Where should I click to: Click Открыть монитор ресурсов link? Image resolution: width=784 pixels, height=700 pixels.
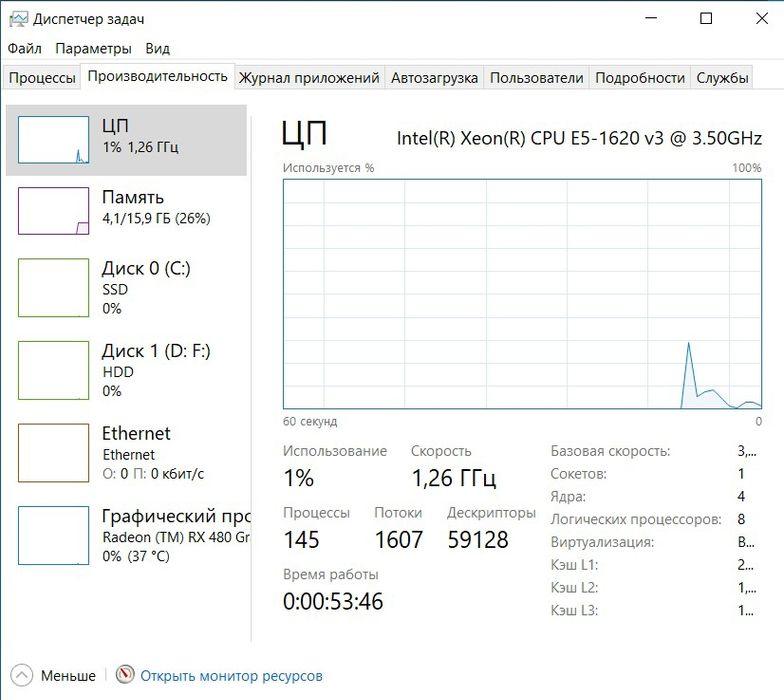(x=231, y=676)
